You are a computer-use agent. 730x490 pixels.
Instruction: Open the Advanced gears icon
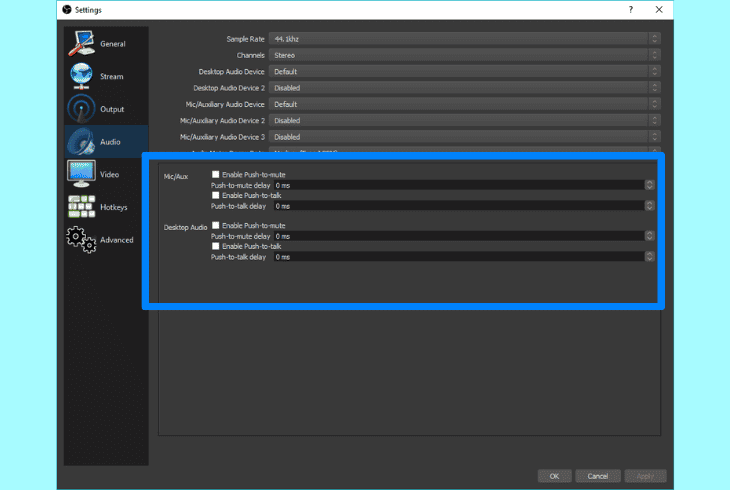click(81, 239)
